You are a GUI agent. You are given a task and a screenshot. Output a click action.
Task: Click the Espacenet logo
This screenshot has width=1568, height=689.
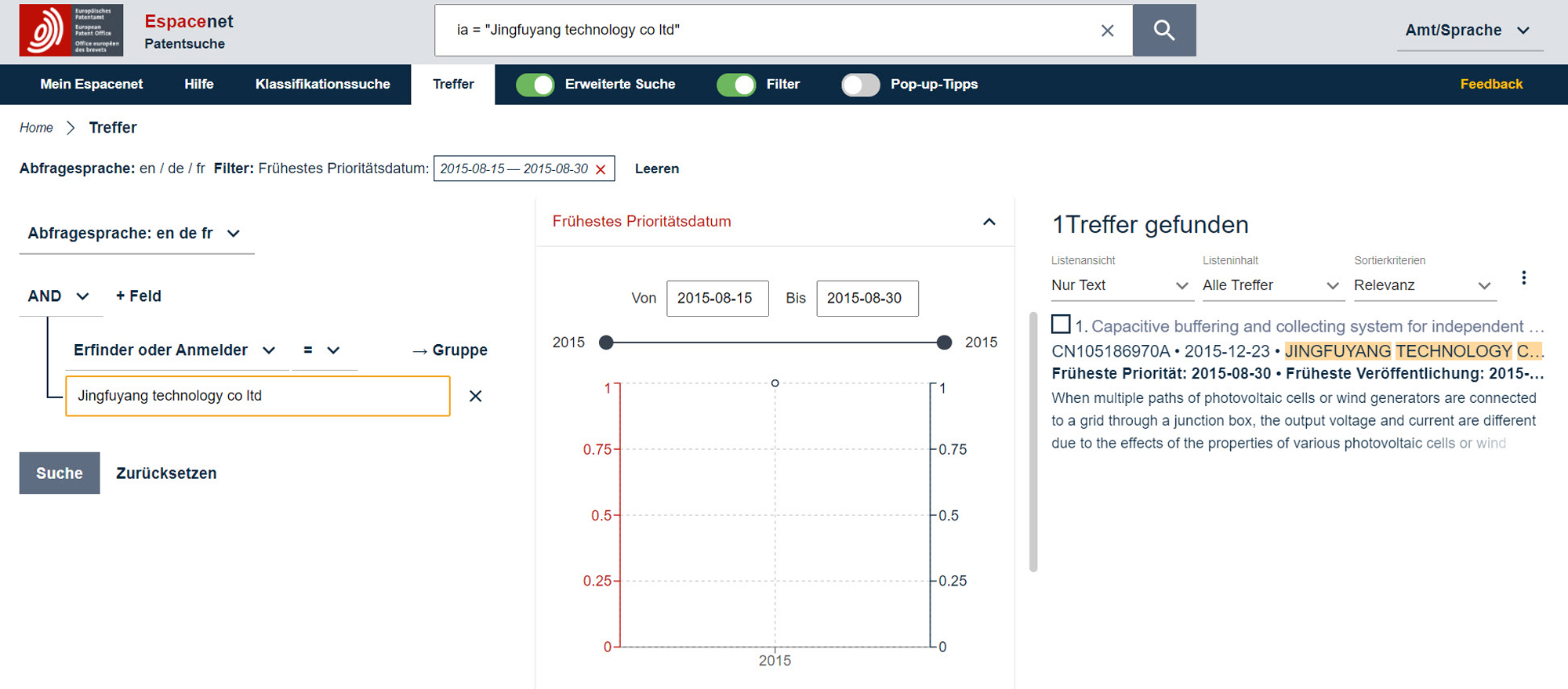tap(71, 31)
